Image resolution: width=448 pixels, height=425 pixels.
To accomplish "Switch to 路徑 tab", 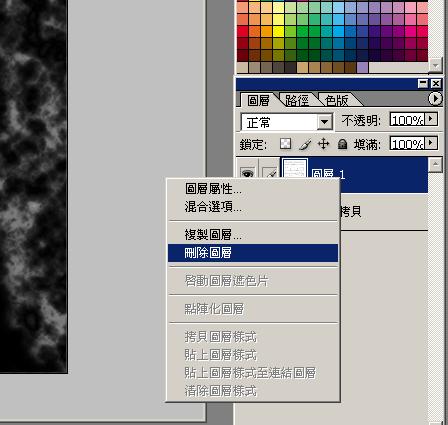I will [x=296, y=100].
